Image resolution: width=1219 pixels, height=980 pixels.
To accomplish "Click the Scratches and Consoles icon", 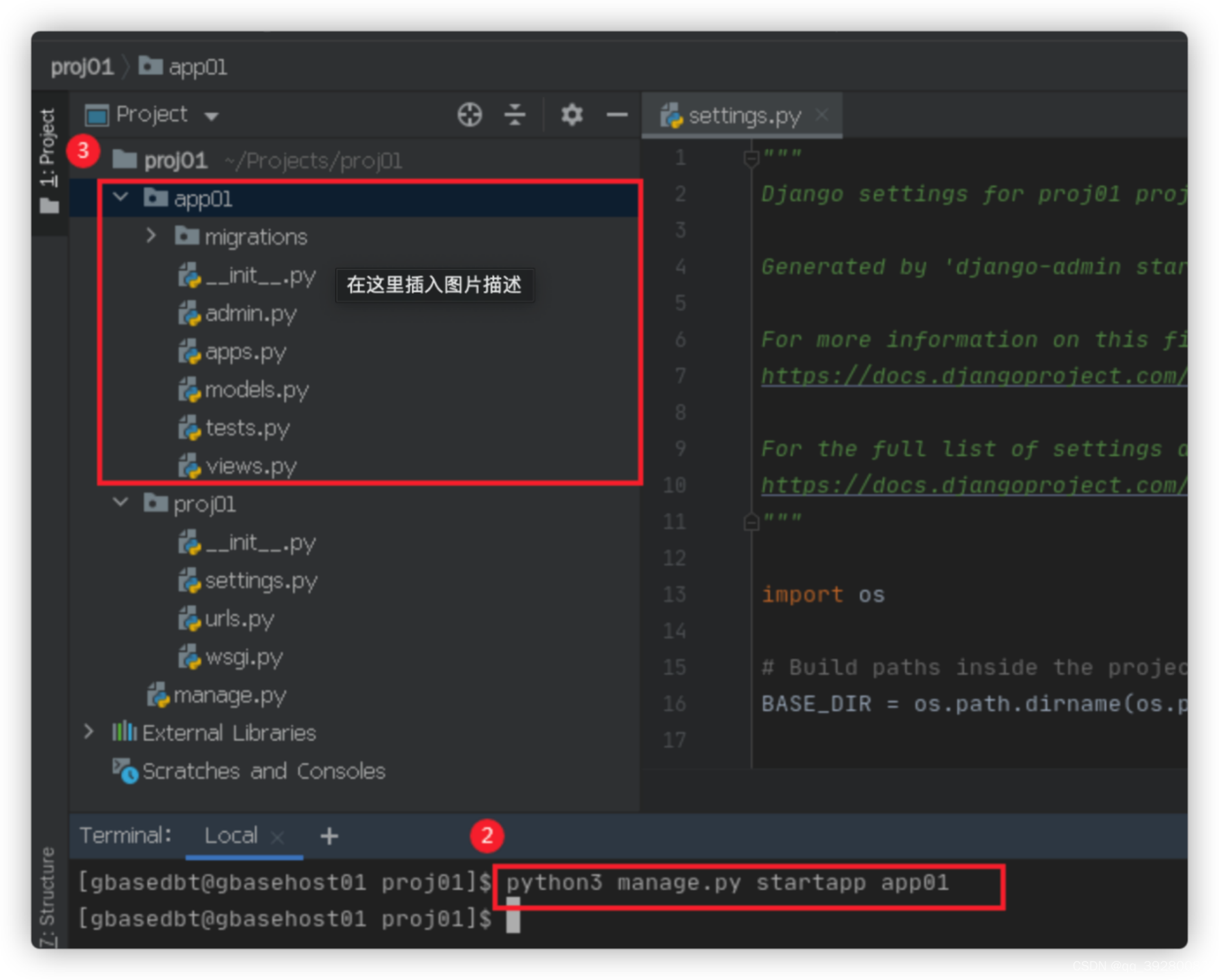I will tap(125, 770).
